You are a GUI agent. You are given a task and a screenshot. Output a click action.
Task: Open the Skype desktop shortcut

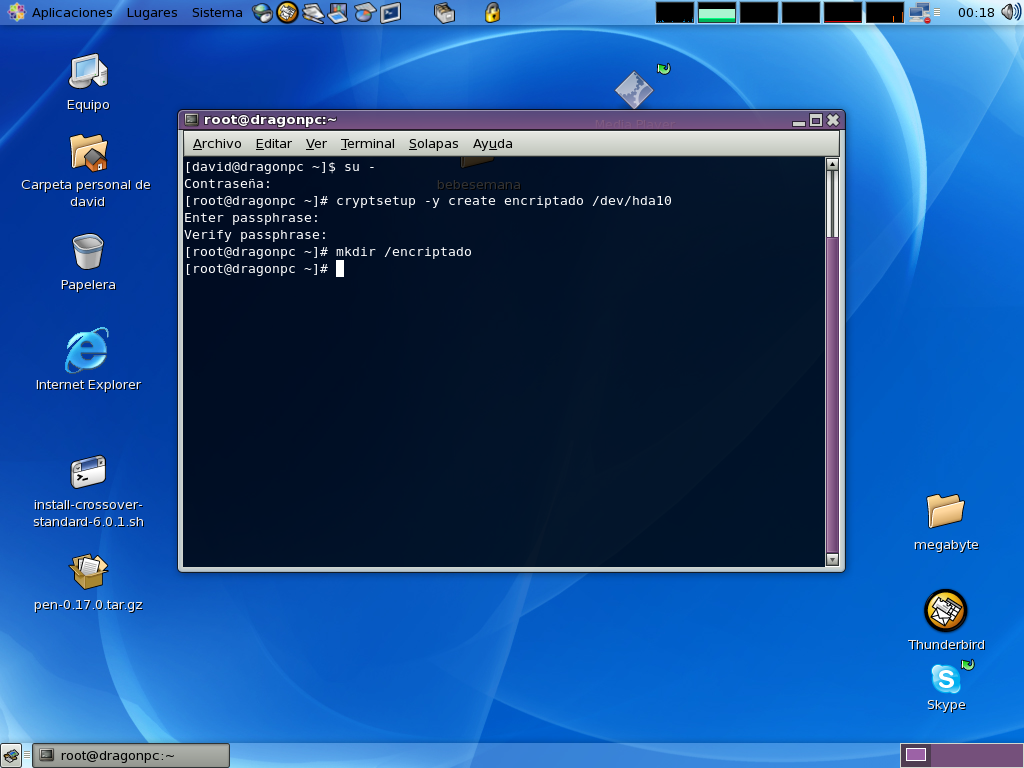coord(945,680)
